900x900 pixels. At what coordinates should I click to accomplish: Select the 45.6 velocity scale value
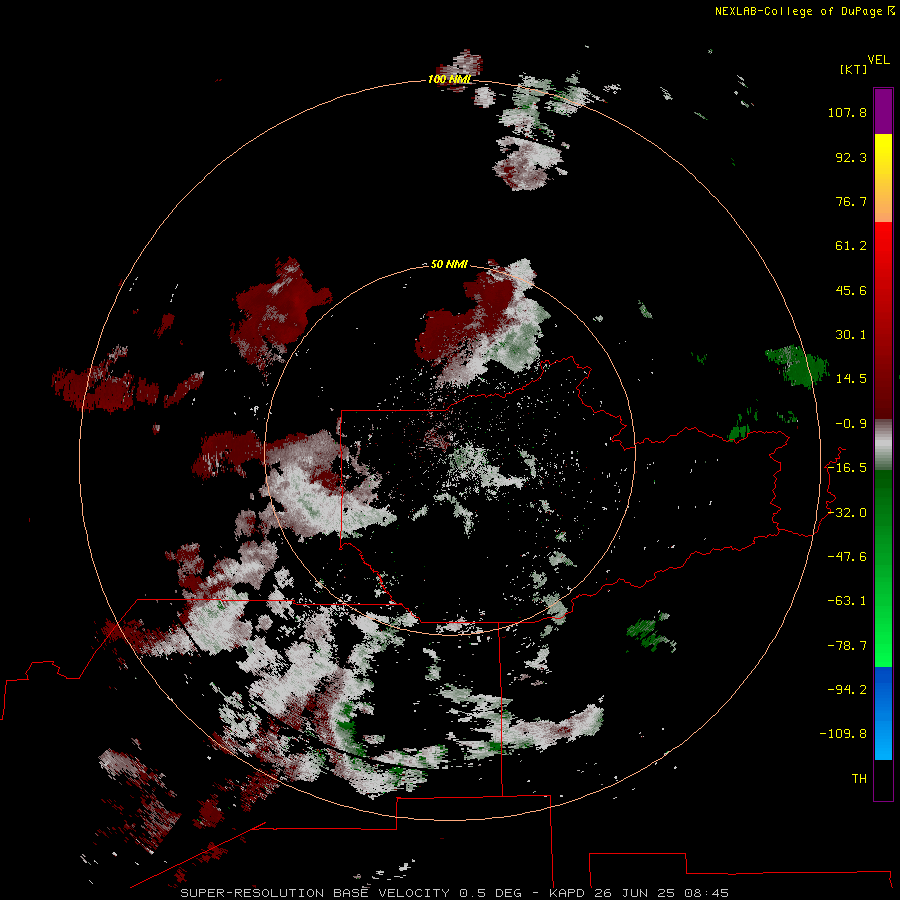(x=851, y=290)
